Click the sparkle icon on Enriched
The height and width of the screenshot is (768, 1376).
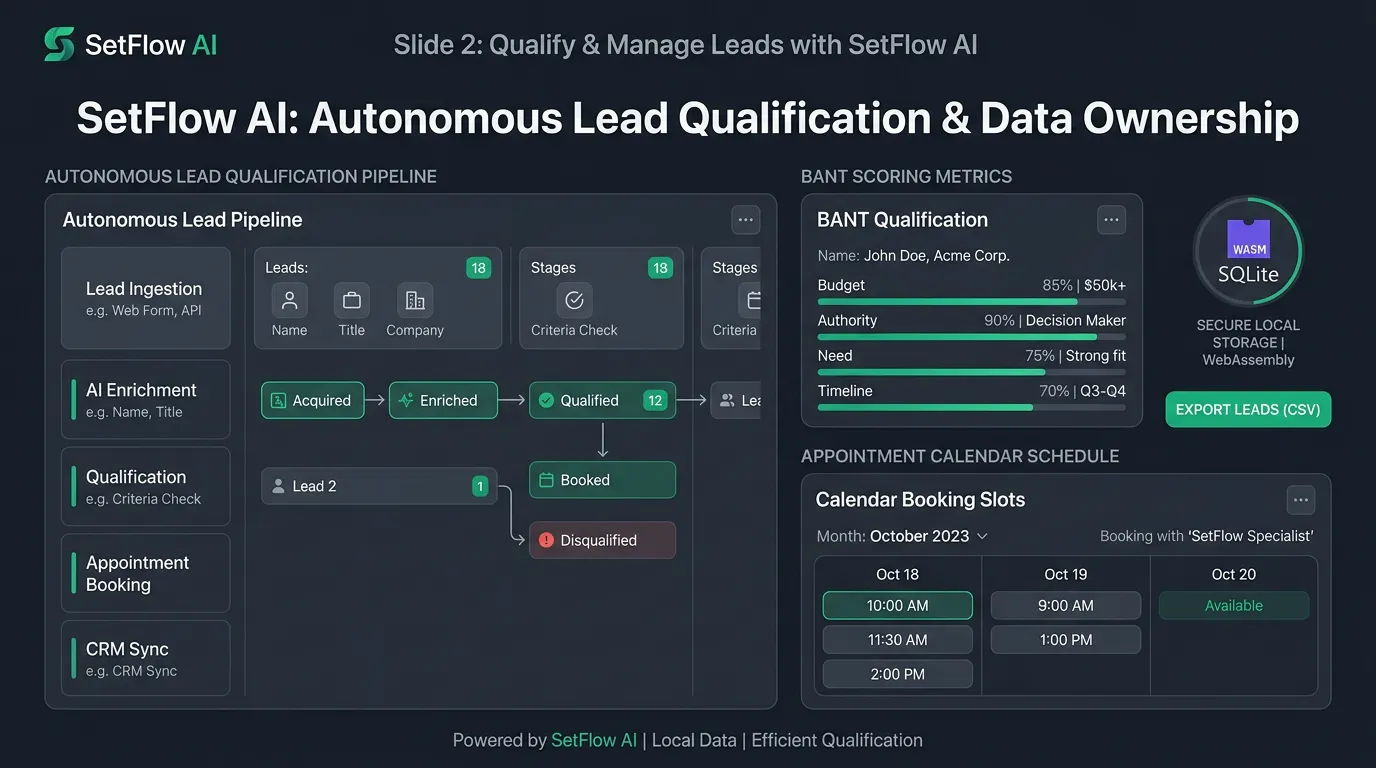[406, 400]
